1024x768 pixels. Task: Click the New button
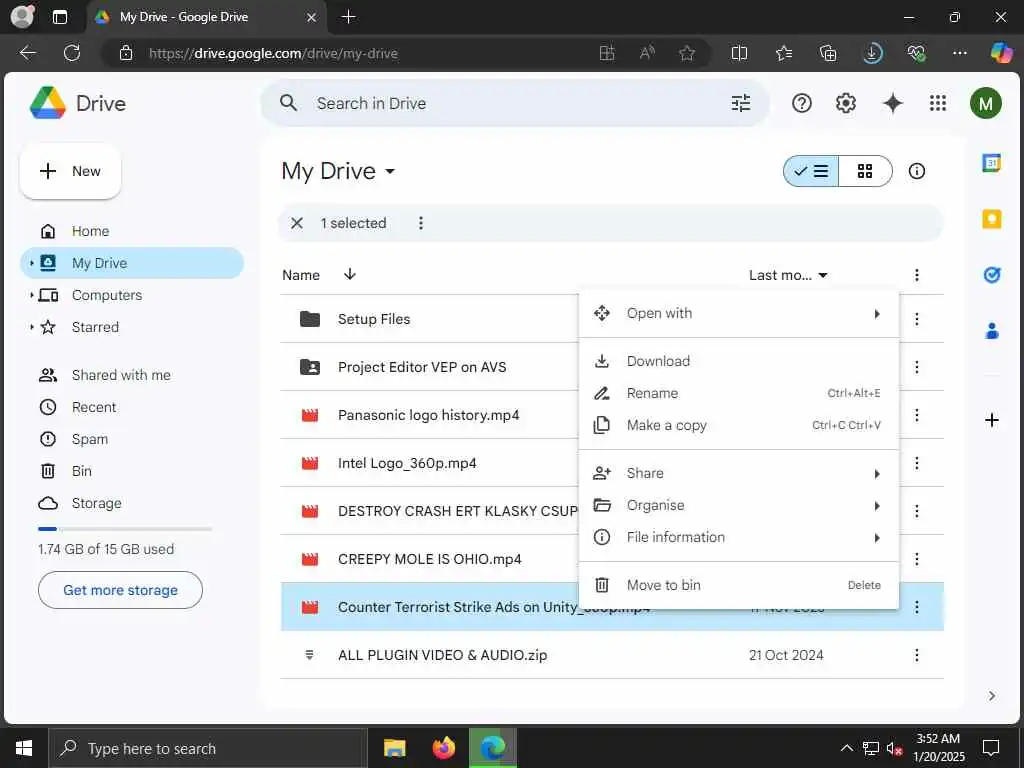pyautogui.click(x=71, y=171)
